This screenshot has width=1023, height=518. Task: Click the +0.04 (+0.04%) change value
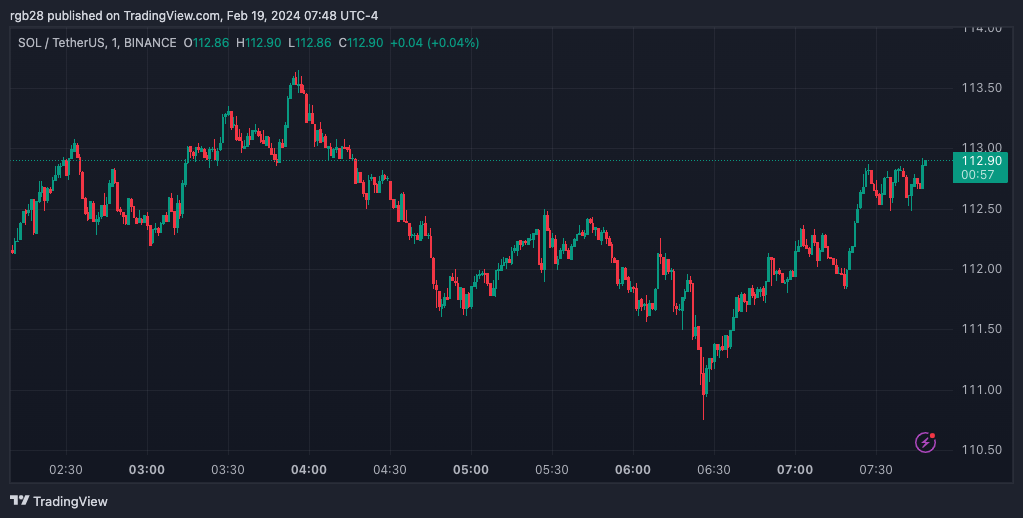click(x=434, y=43)
